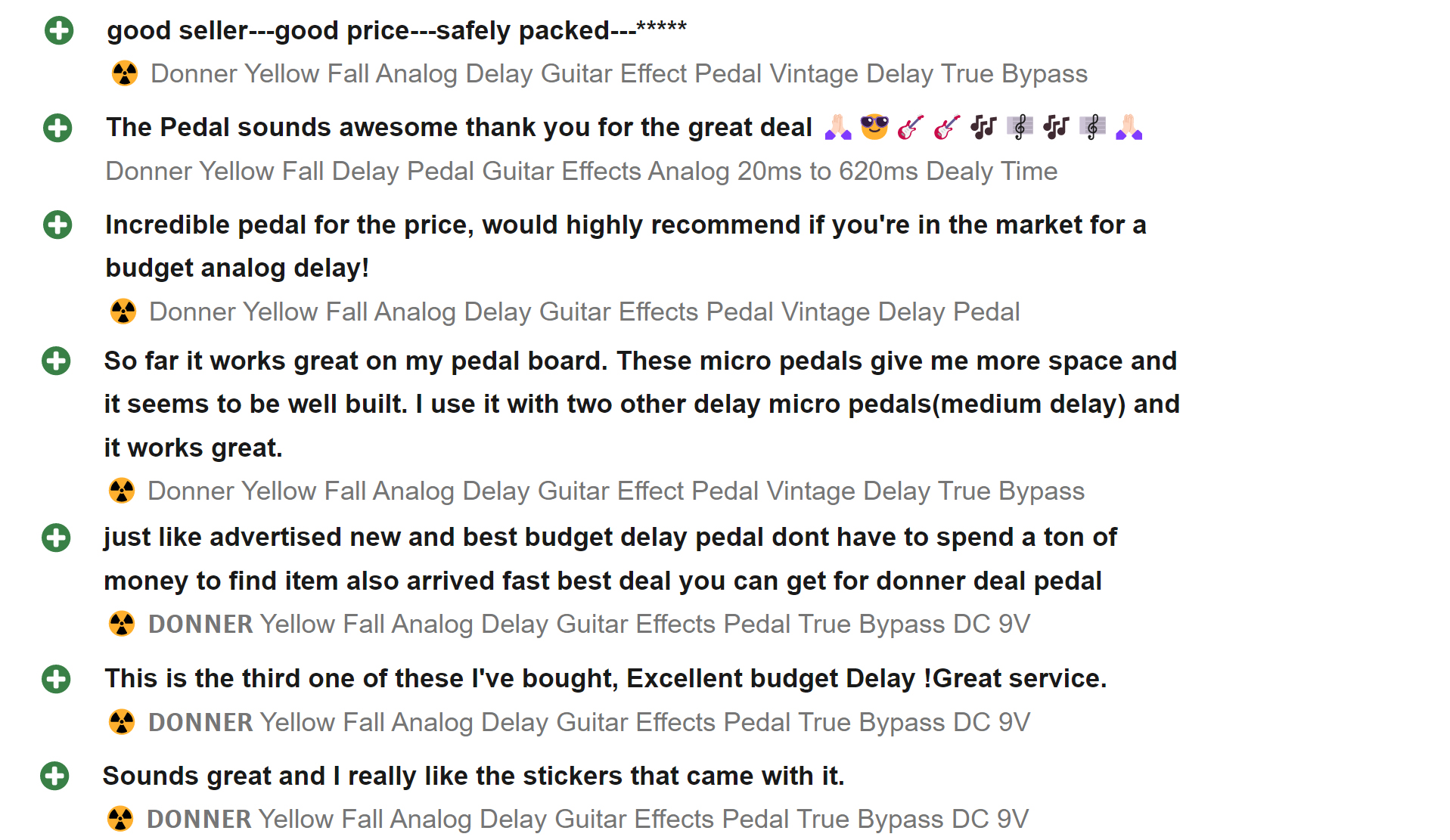Click radiation icon under "it works great." review

122,491
